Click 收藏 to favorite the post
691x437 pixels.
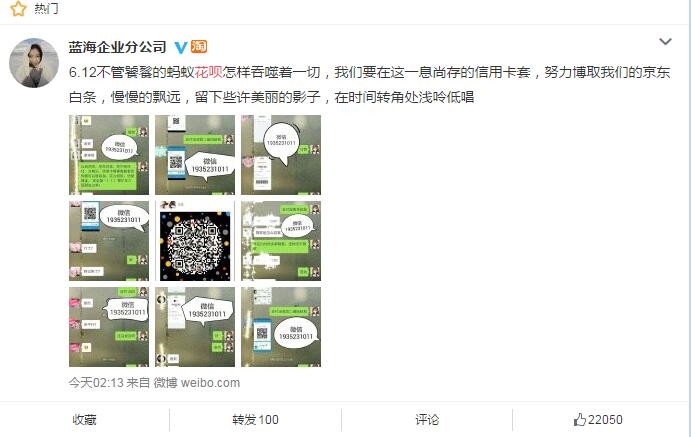click(84, 420)
